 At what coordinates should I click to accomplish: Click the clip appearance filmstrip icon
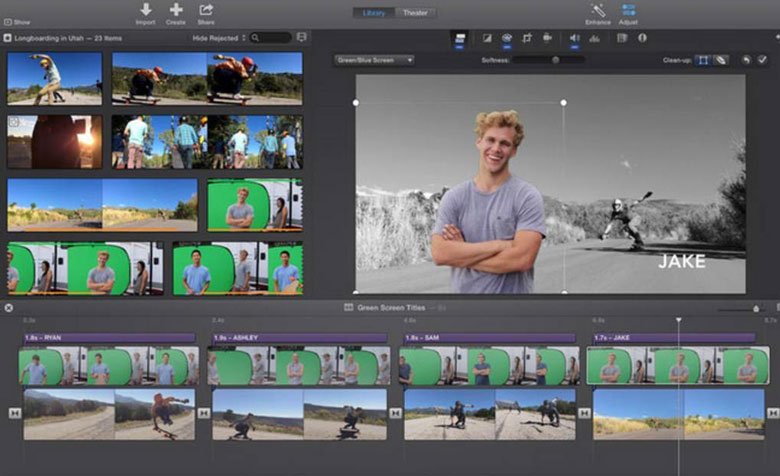(301, 37)
